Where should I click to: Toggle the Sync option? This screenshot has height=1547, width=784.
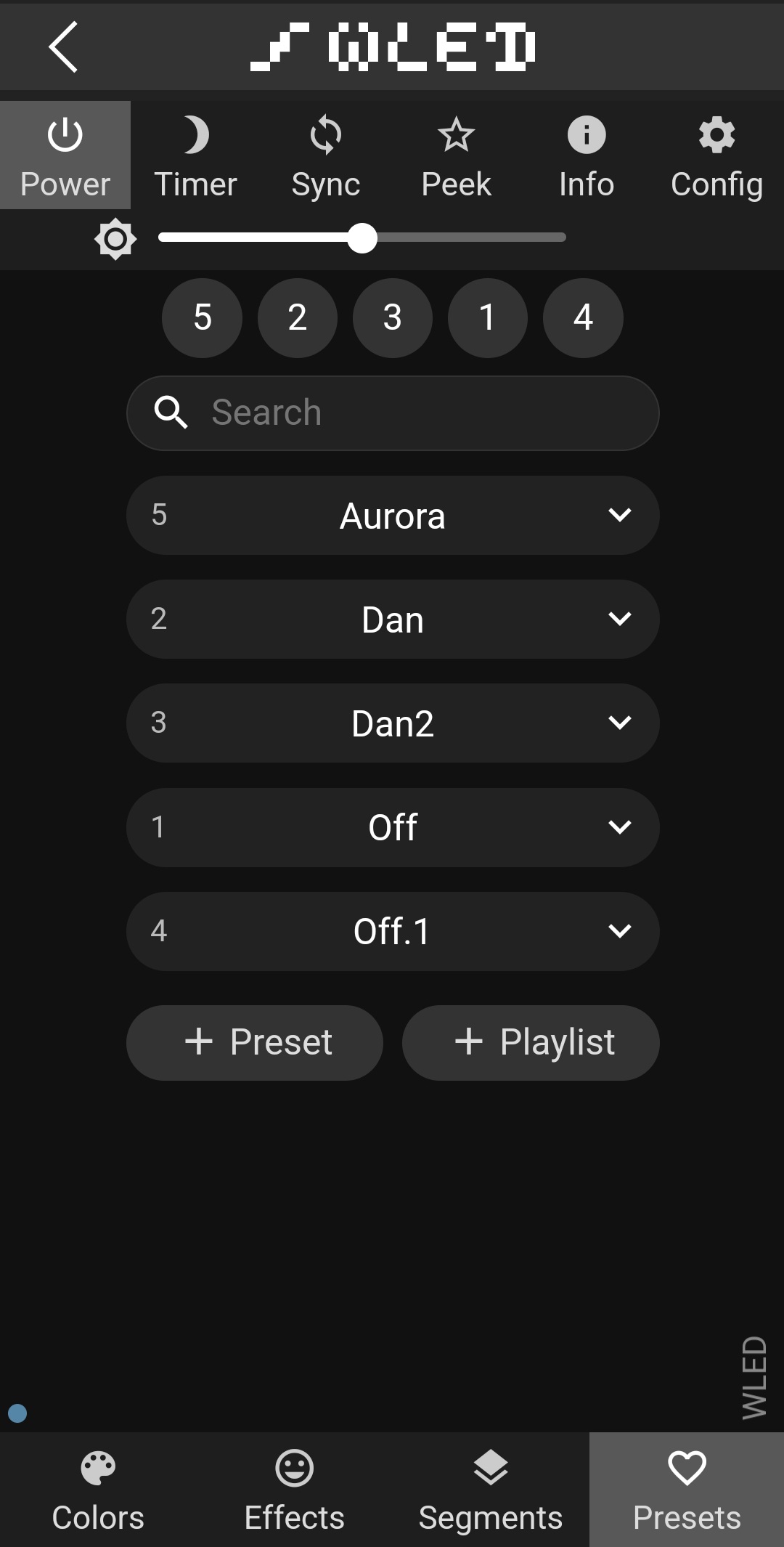326,155
